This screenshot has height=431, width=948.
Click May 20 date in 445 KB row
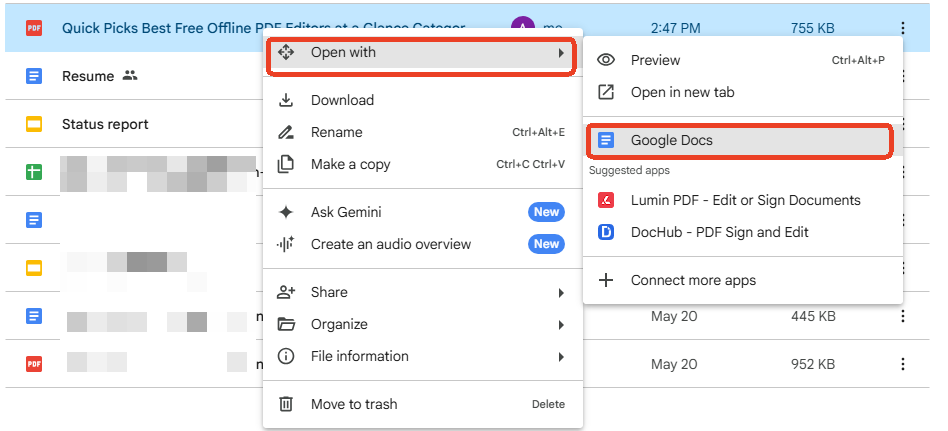tap(674, 316)
